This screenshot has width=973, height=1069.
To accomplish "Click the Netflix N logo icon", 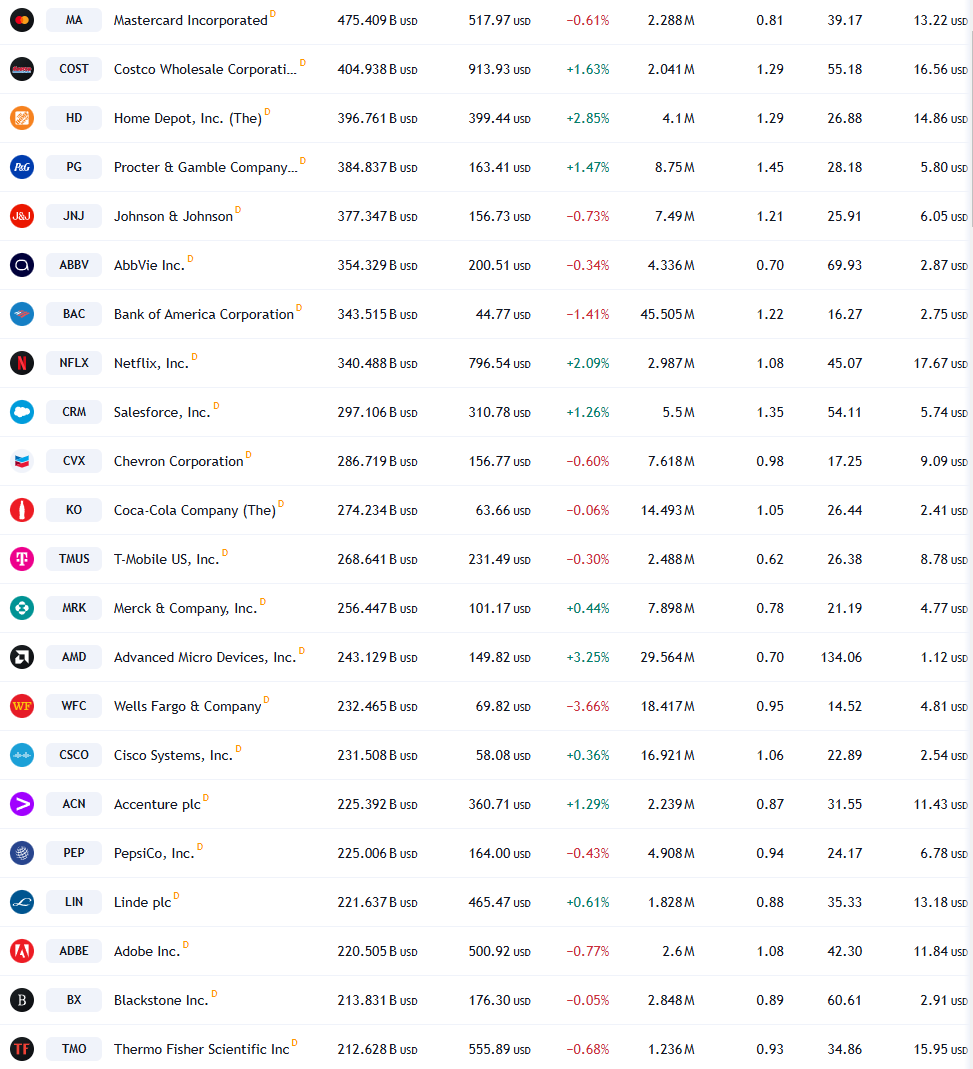I will [22, 363].
